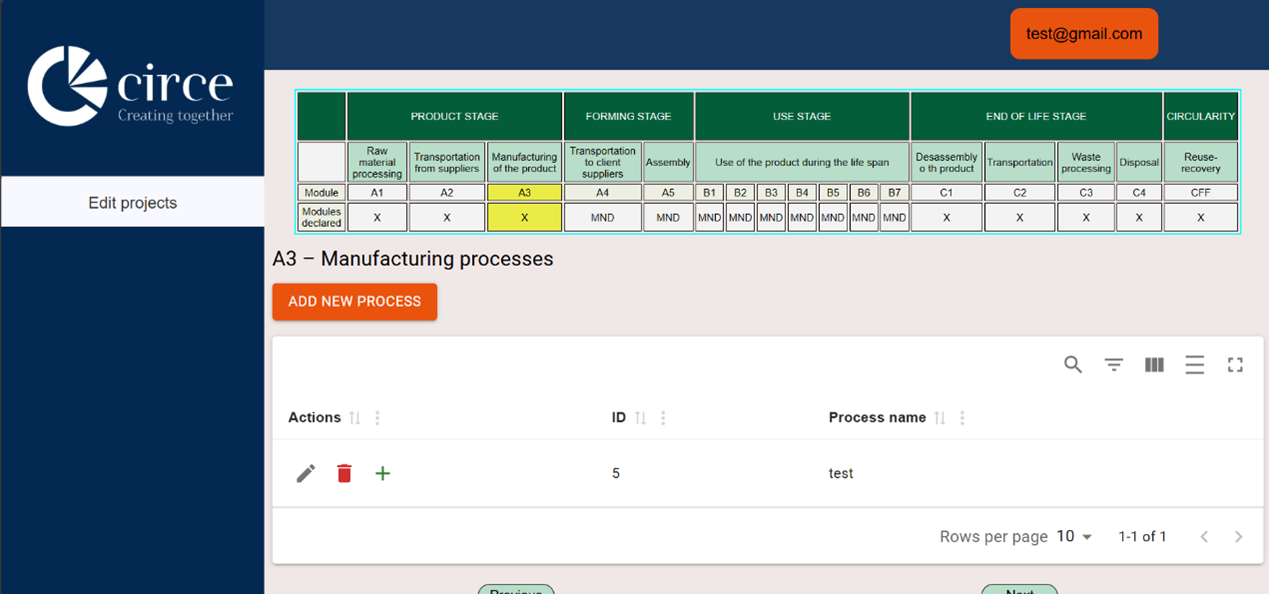
Task: Click the yellow highlighted X declared cell
Action: point(525,217)
